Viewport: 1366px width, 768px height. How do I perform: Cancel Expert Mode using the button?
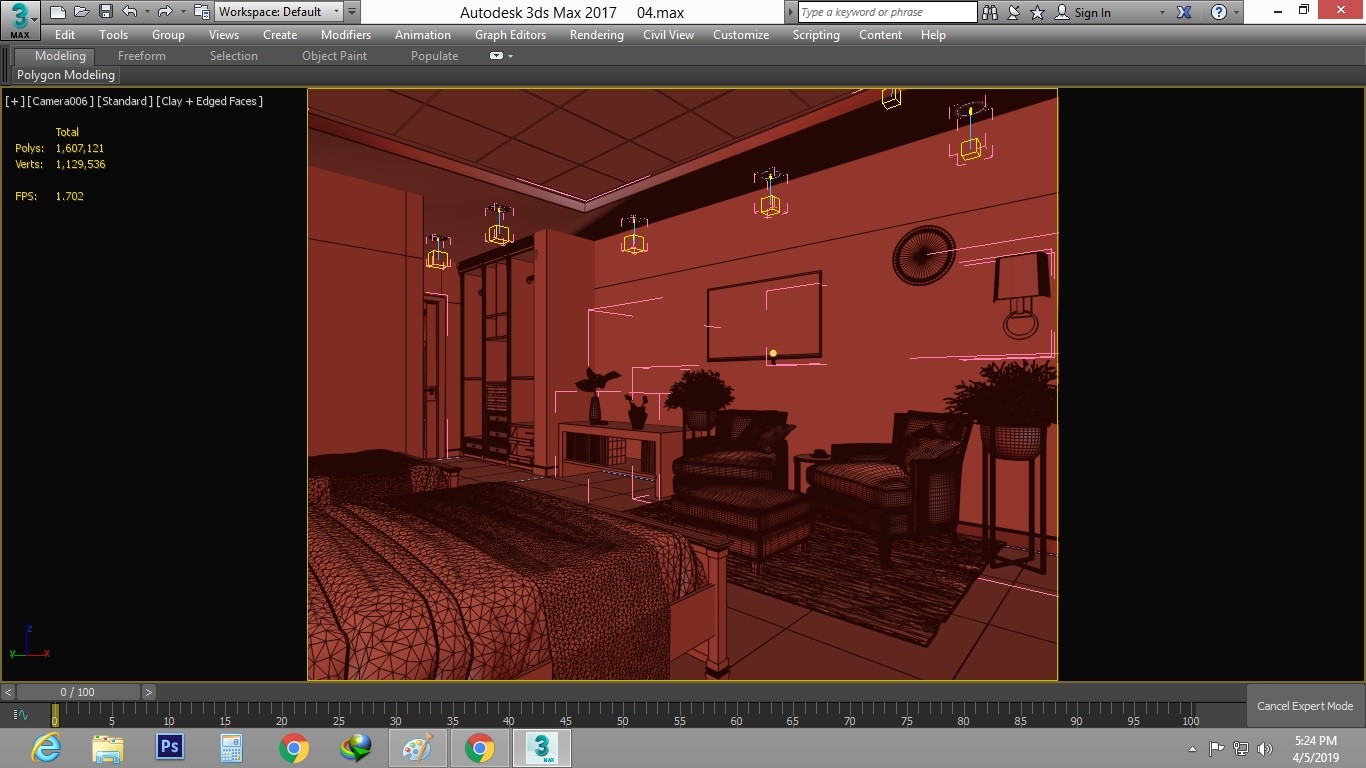1305,706
